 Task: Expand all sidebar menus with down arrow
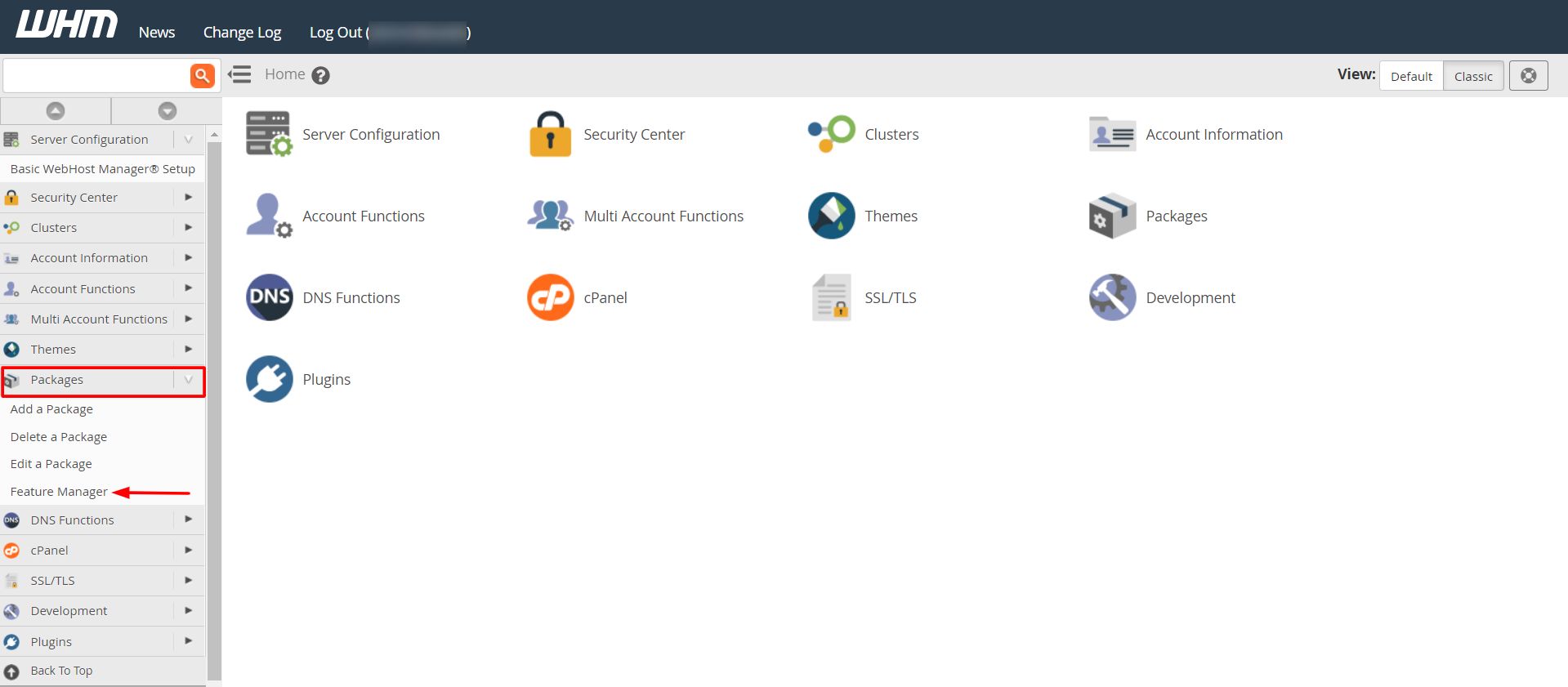pyautogui.click(x=167, y=110)
